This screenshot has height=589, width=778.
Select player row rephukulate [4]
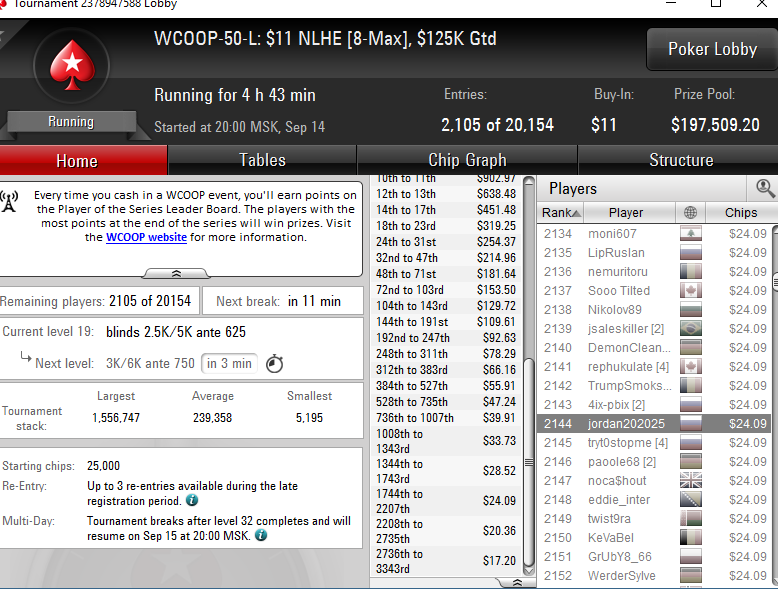click(x=654, y=367)
